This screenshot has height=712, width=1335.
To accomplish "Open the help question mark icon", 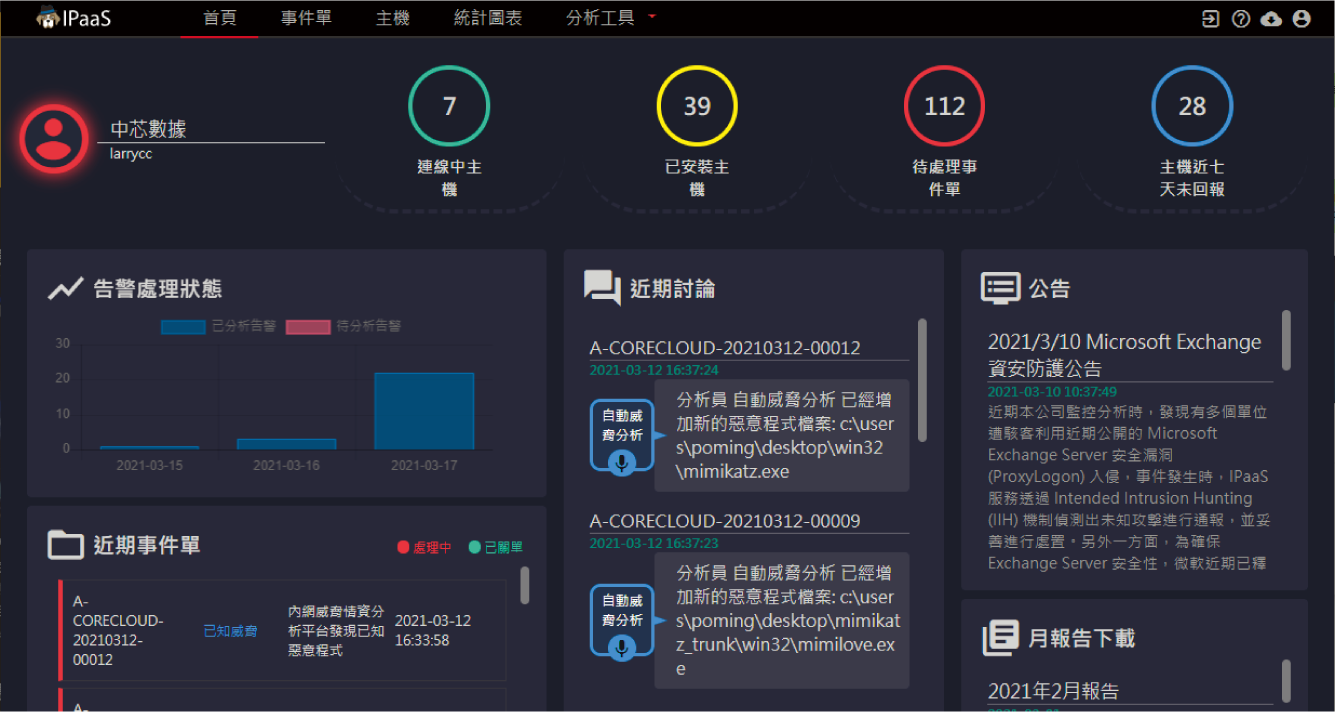I will click(1241, 19).
